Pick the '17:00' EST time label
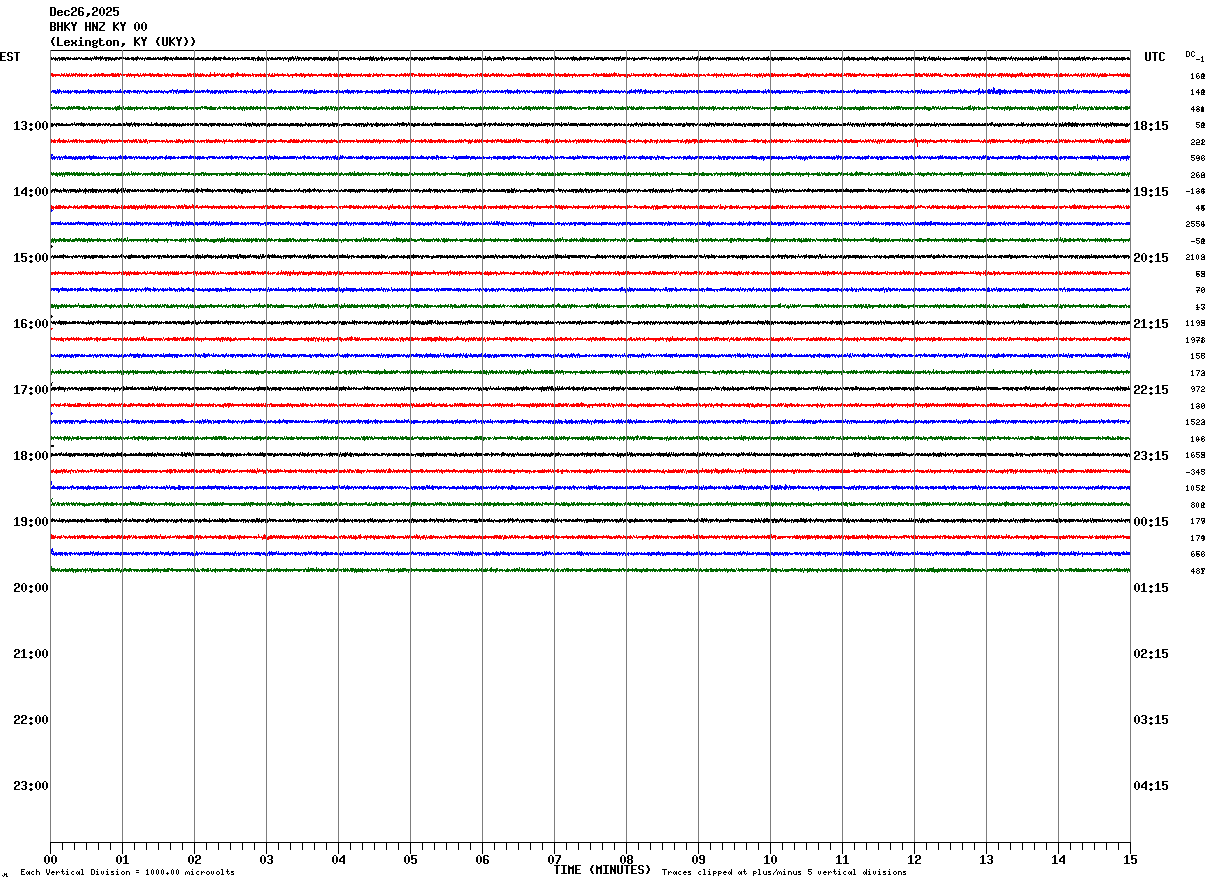Screen dimensions: 1210x886 (30, 390)
